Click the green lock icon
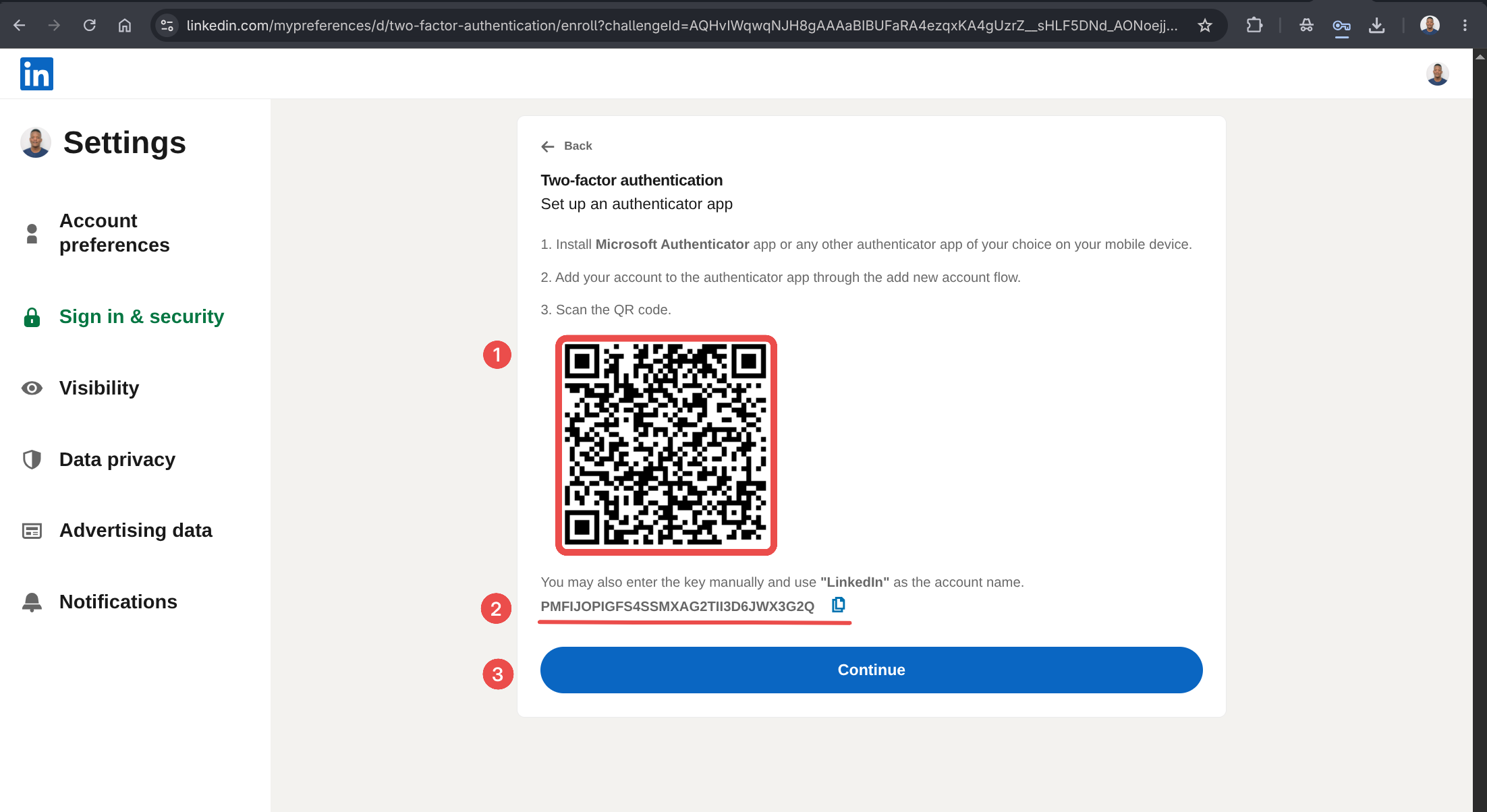The image size is (1487, 812). [32, 317]
